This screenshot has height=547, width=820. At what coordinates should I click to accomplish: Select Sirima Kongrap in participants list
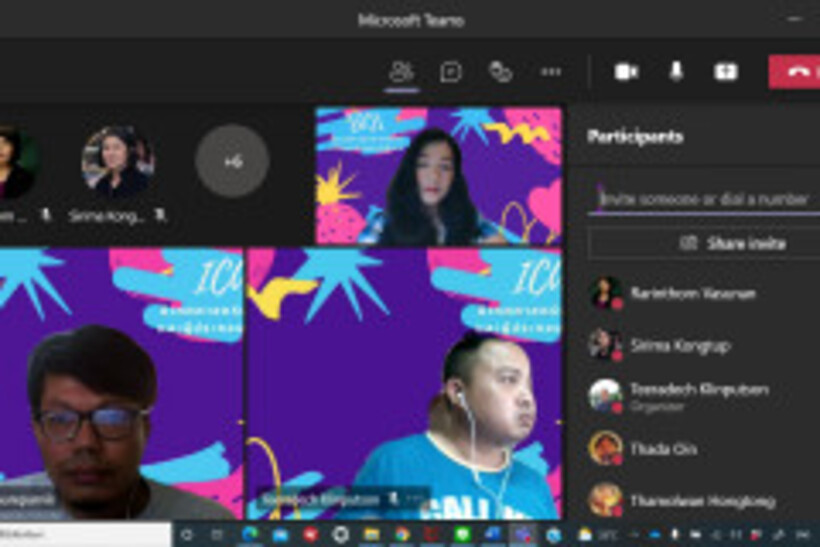(680, 346)
